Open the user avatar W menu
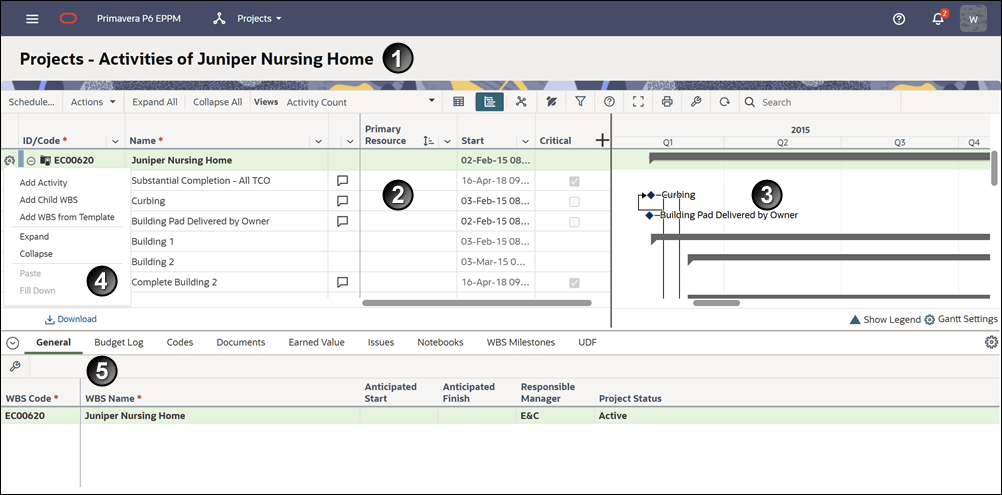Image resolution: width=1002 pixels, height=495 pixels. tap(973, 19)
